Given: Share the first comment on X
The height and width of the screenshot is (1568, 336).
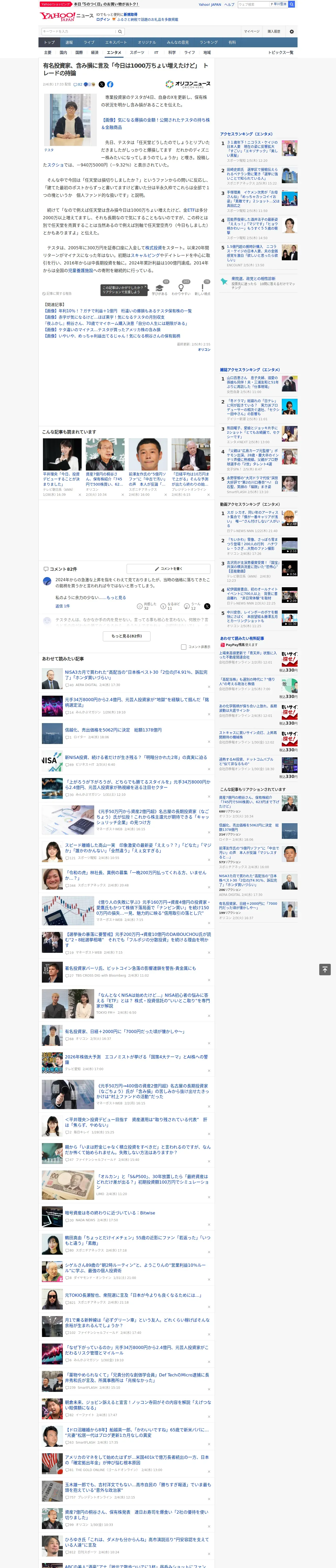Looking at the screenshot, I should pos(207,606).
